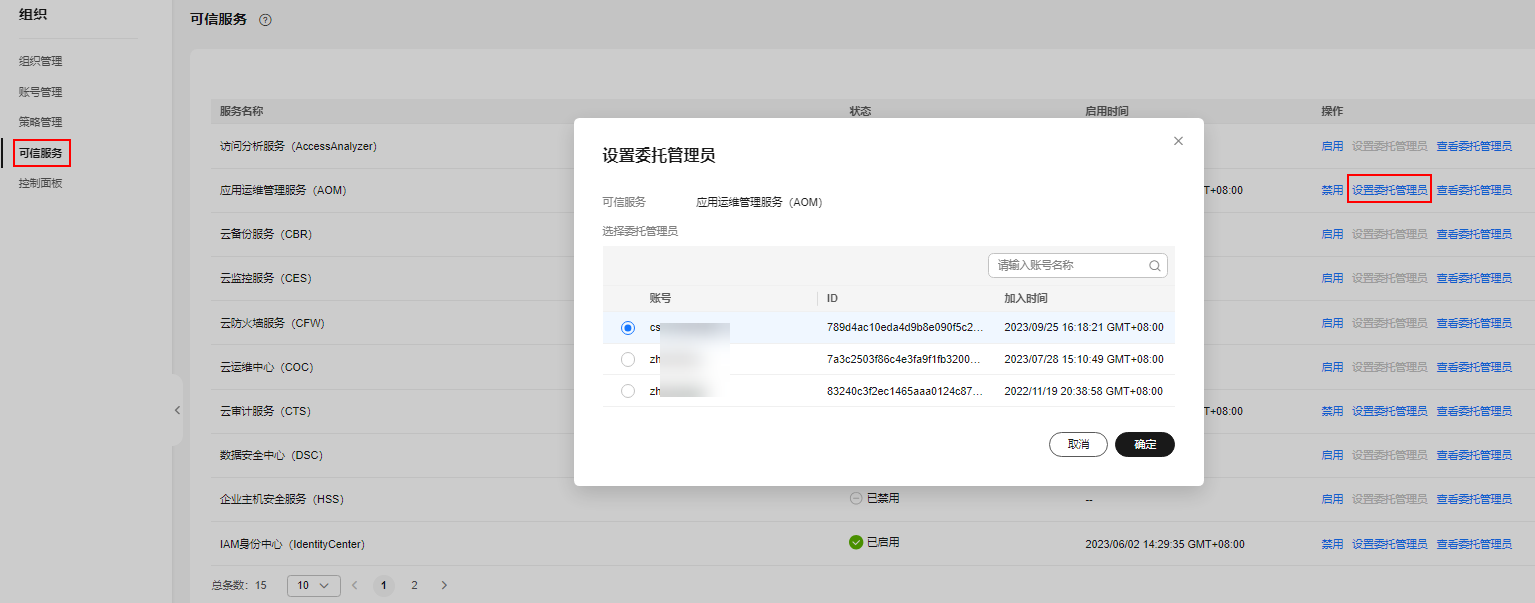The image size is (1535, 603).
Task: Open 账号管理 in the left menu
Action: pos(41,92)
